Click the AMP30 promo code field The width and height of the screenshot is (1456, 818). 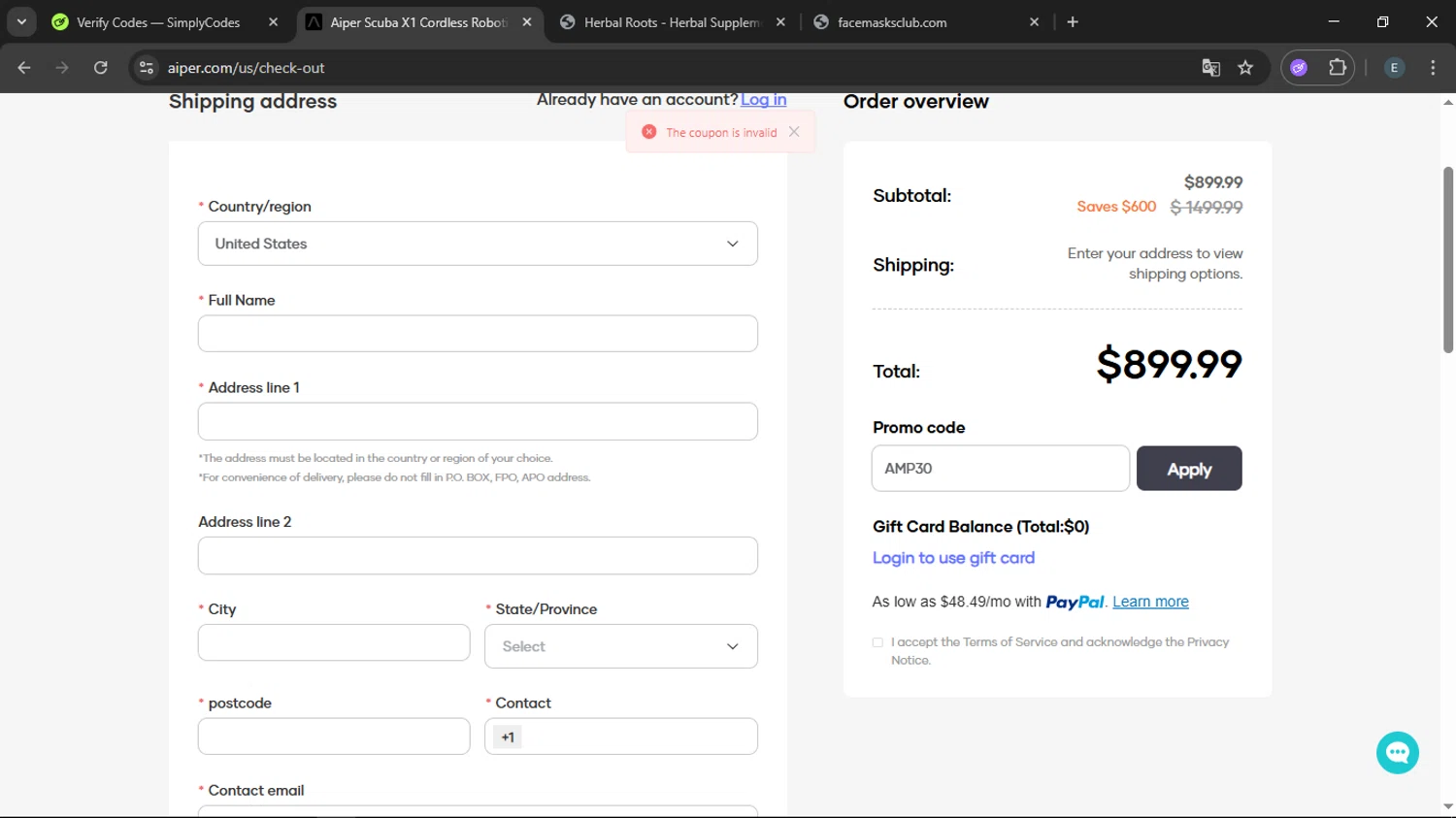[x=1000, y=469]
